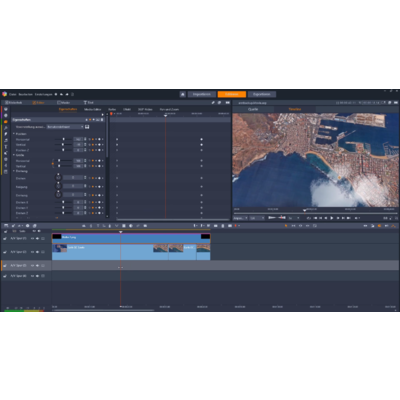
Task: Select the orange Bearbeiten workspace button
Action: 232,94
